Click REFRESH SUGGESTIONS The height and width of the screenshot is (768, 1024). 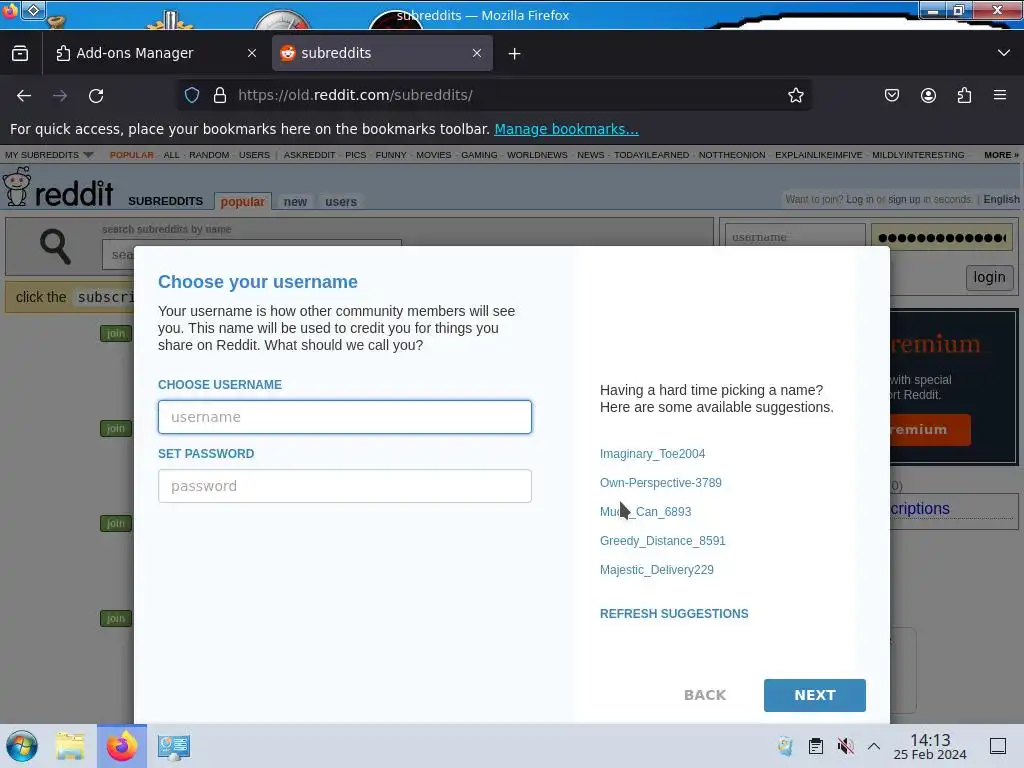click(674, 614)
